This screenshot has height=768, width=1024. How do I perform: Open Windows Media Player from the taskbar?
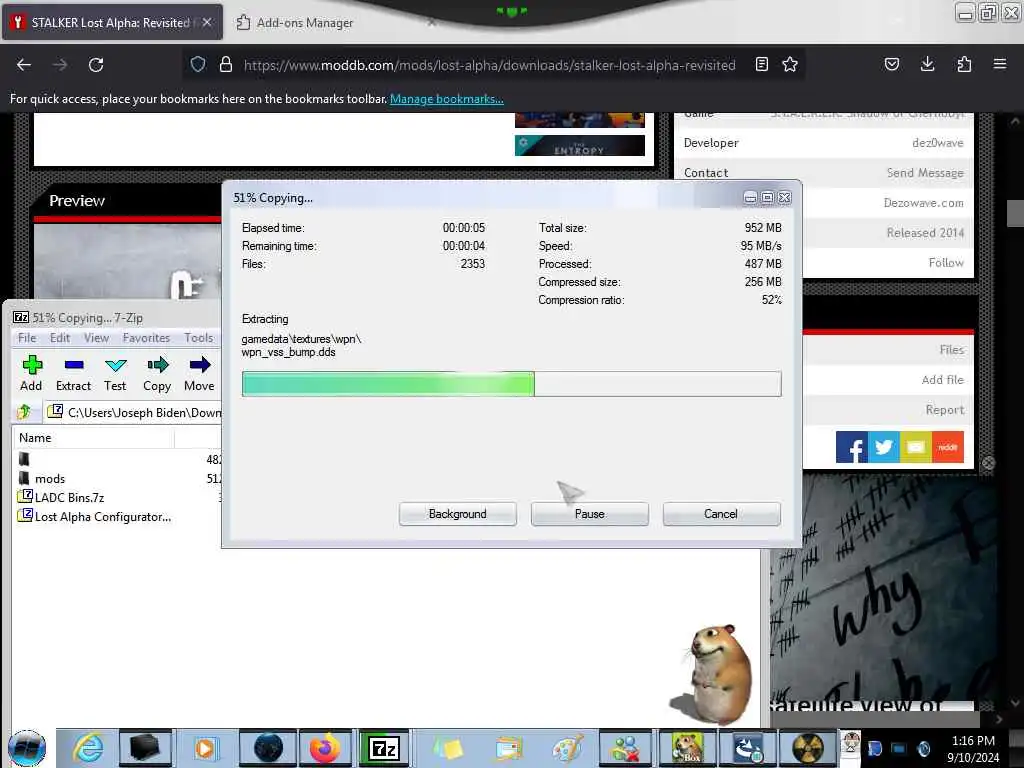(205, 748)
